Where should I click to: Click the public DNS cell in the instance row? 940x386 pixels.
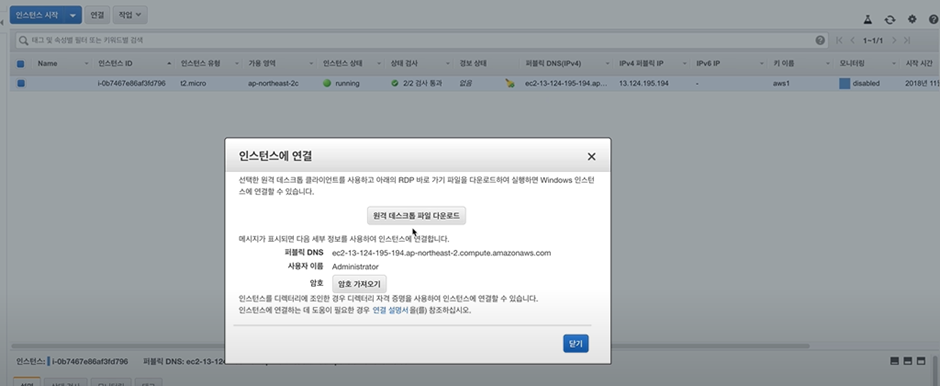tap(566, 83)
